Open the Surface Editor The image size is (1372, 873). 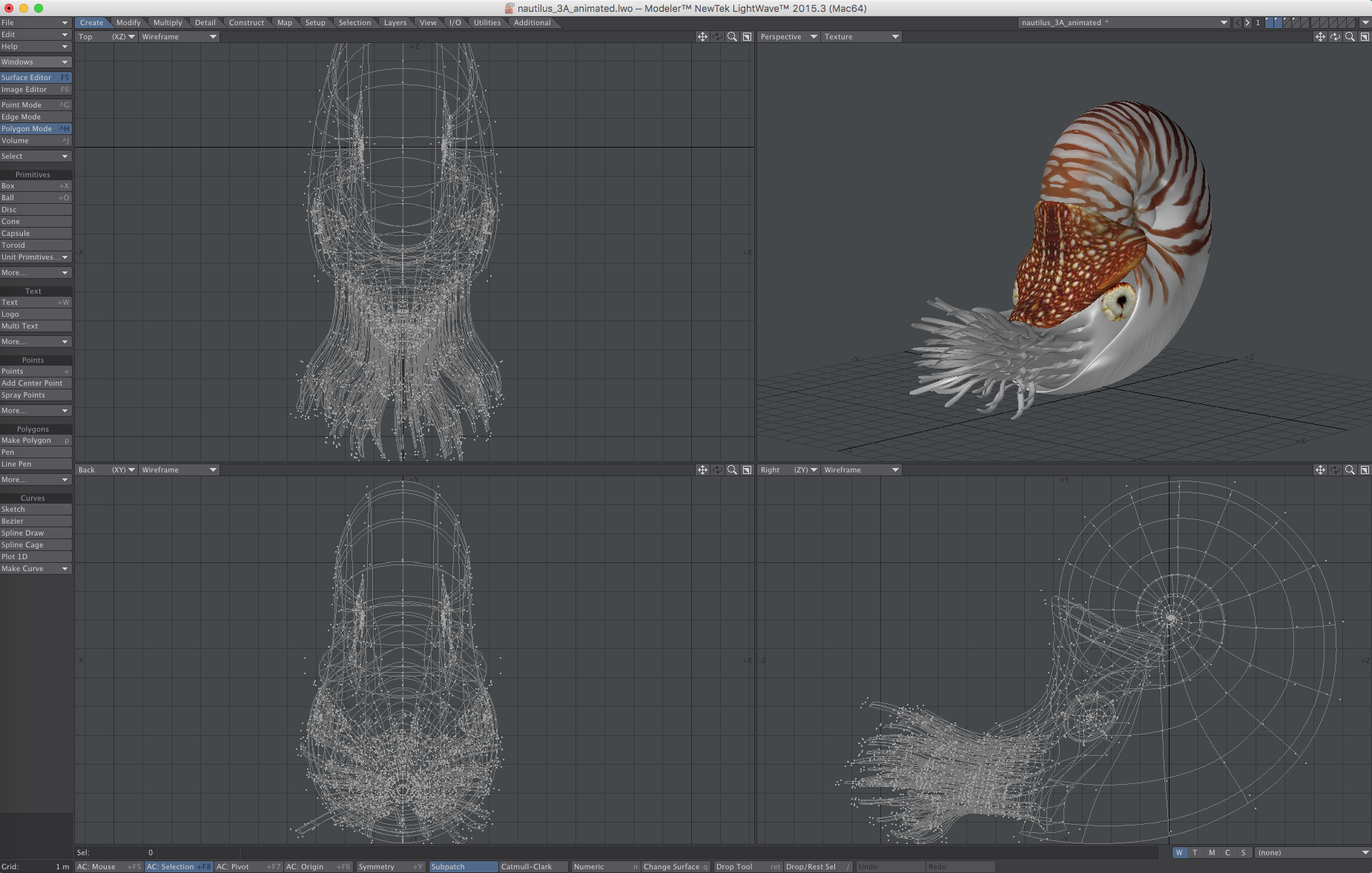tap(36, 77)
